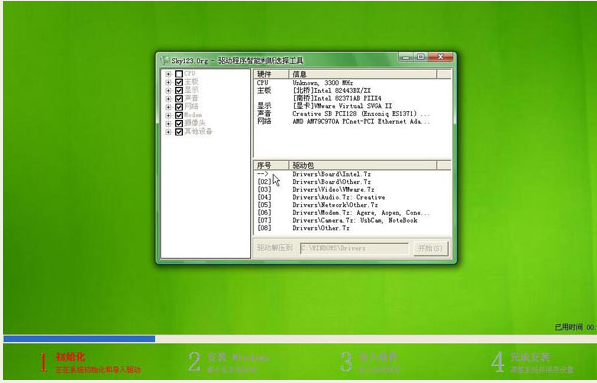The image size is (597, 383).
Task: Expand the 网络 tree node
Action: pyautogui.click(x=168, y=107)
